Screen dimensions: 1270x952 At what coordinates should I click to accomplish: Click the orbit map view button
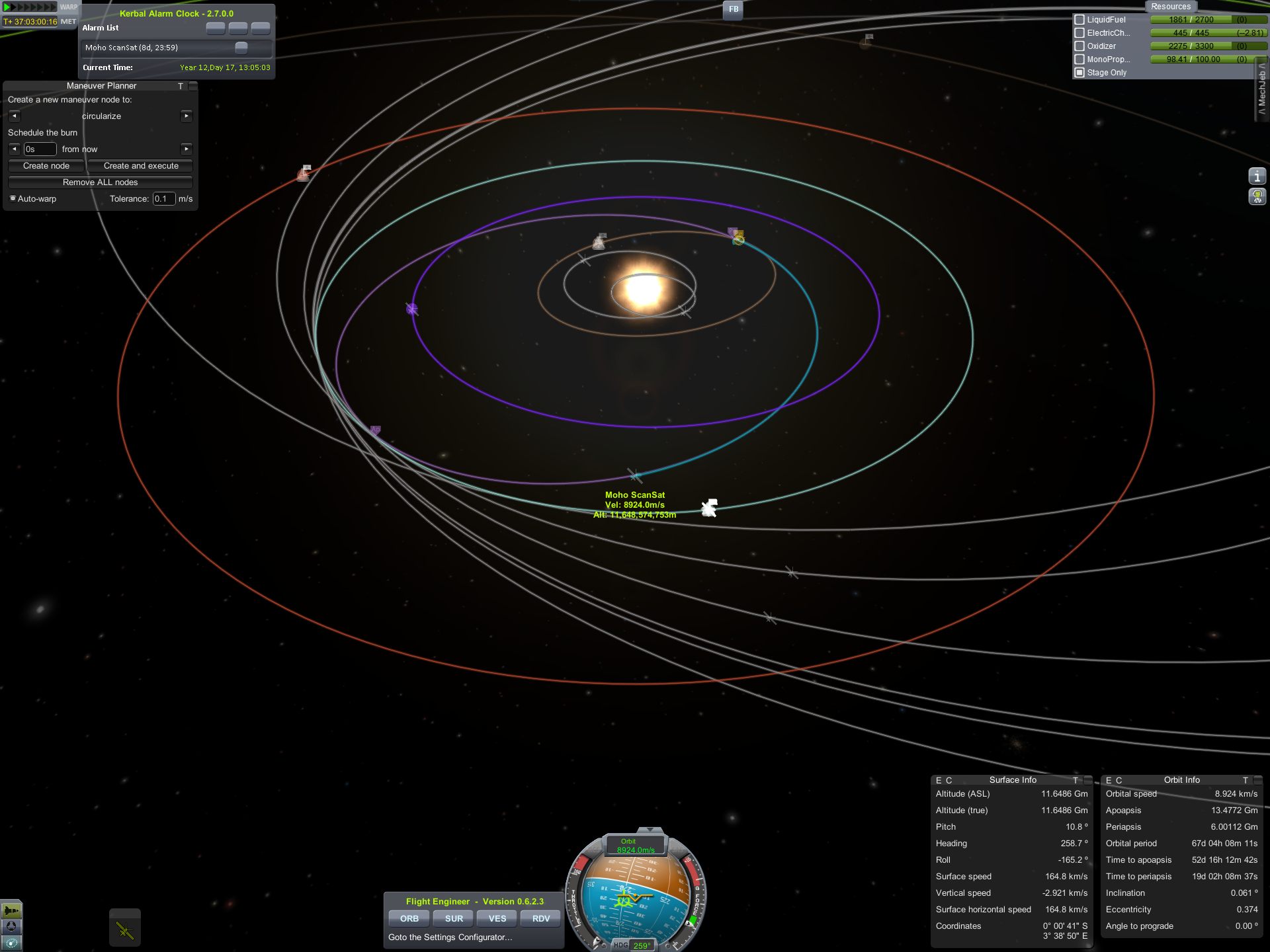click(x=11, y=943)
